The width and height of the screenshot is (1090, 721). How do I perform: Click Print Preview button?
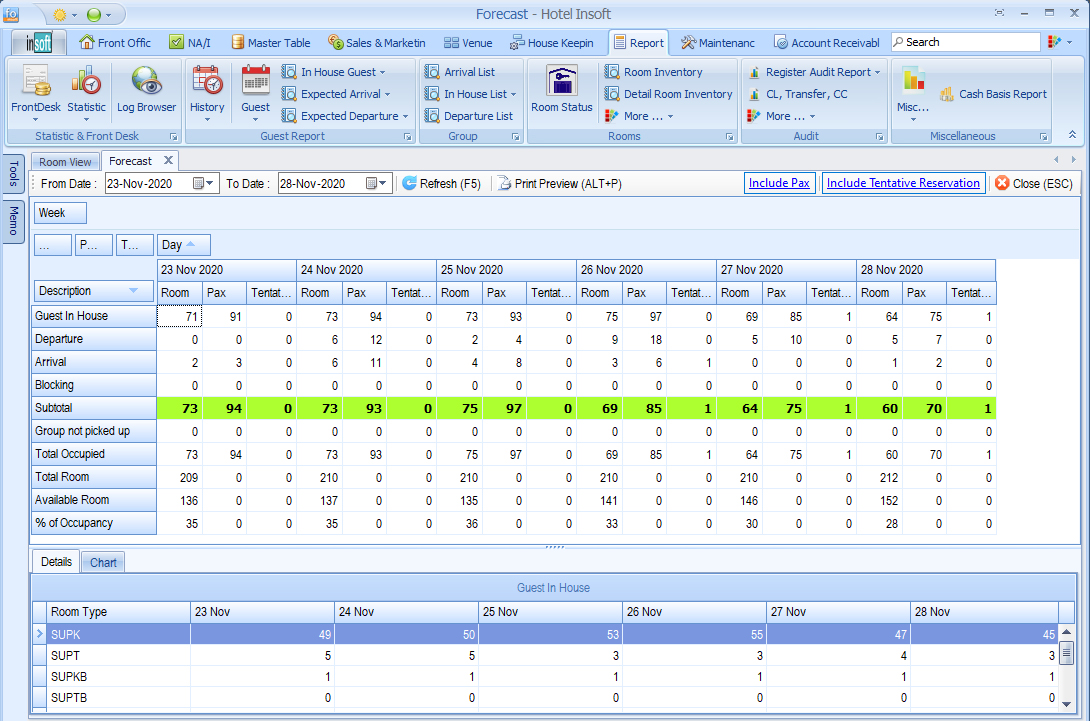point(560,184)
